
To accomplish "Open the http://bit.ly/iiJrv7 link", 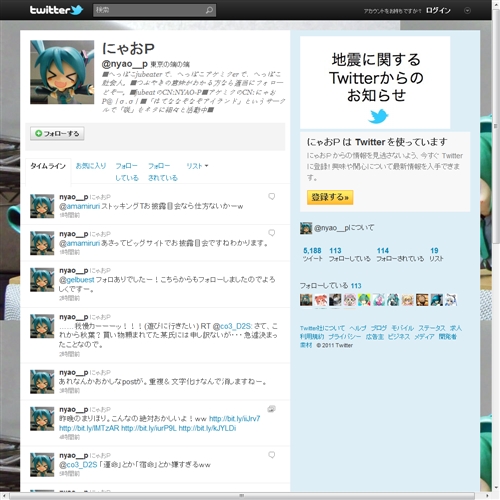I will coord(234,419).
